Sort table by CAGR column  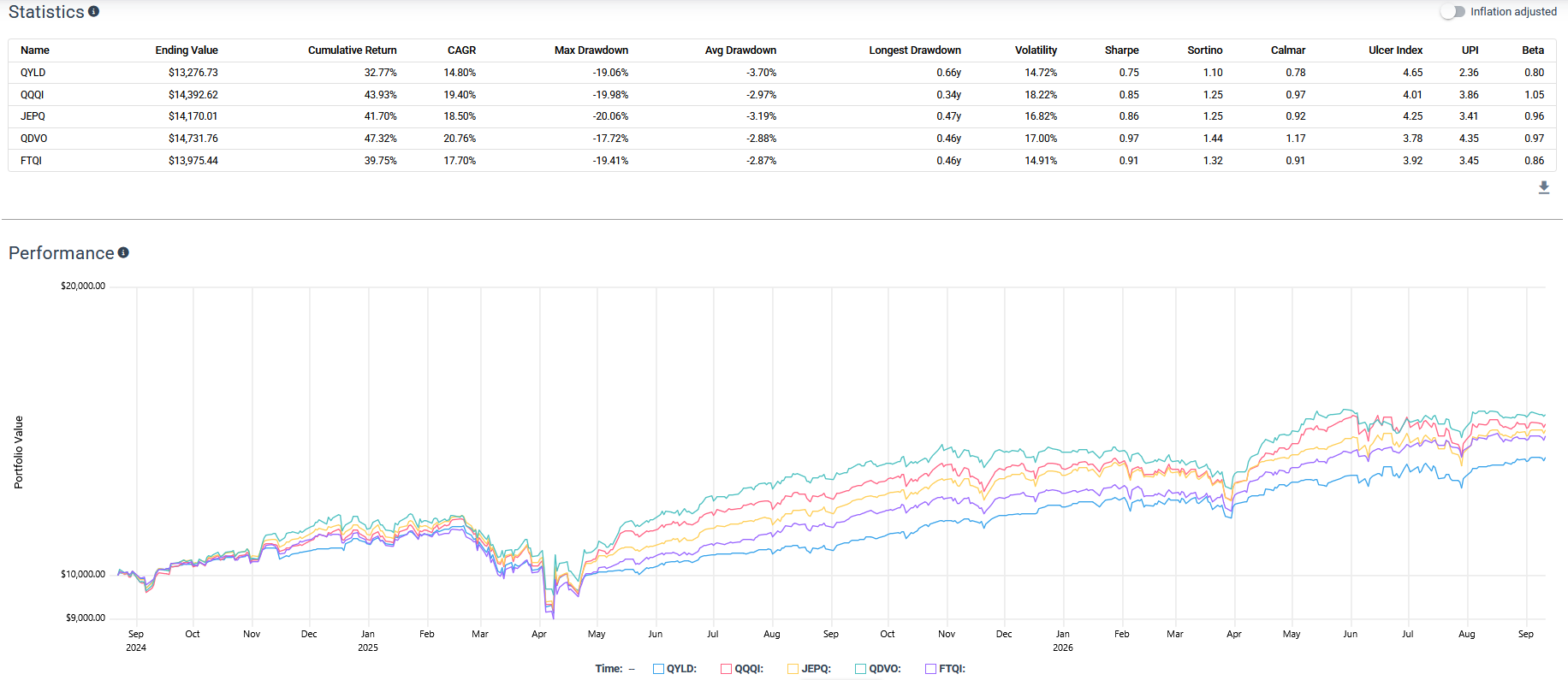(x=461, y=50)
